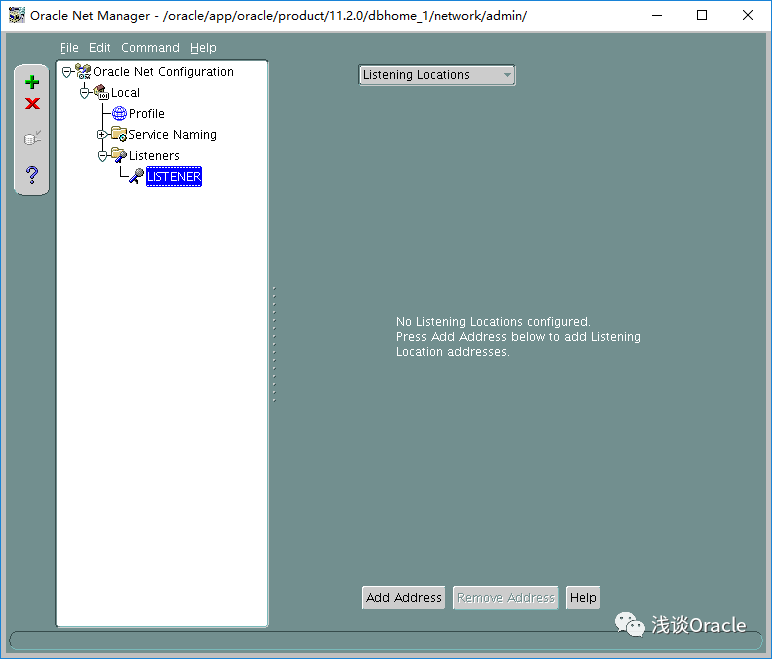Select the Oracle Net Configuration label

click(x=163, y=72)
